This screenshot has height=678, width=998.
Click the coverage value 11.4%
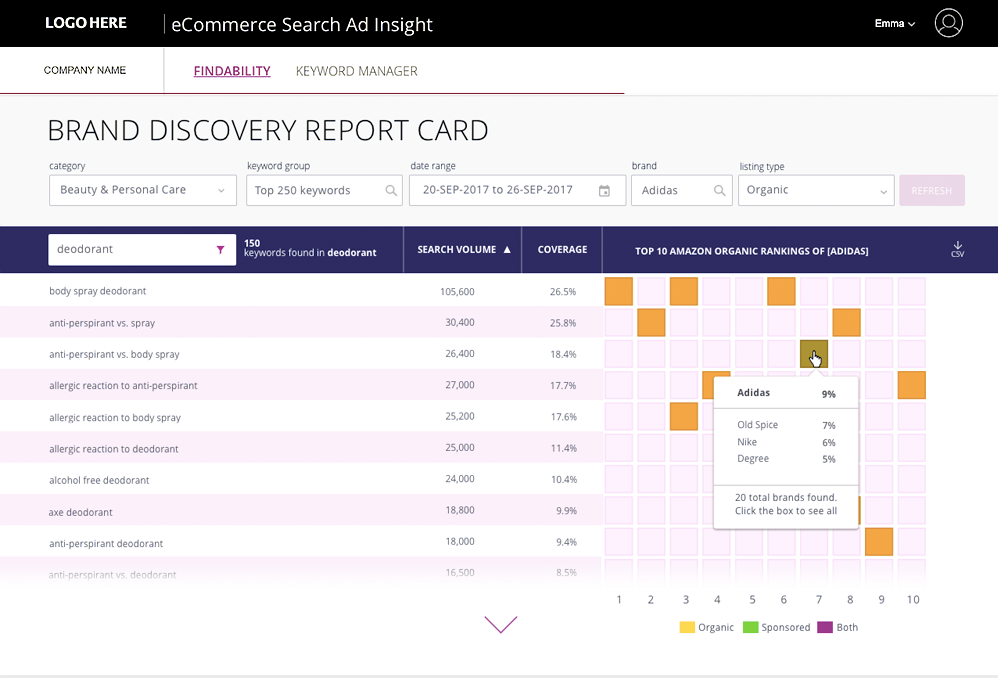(x=563, y=448)
